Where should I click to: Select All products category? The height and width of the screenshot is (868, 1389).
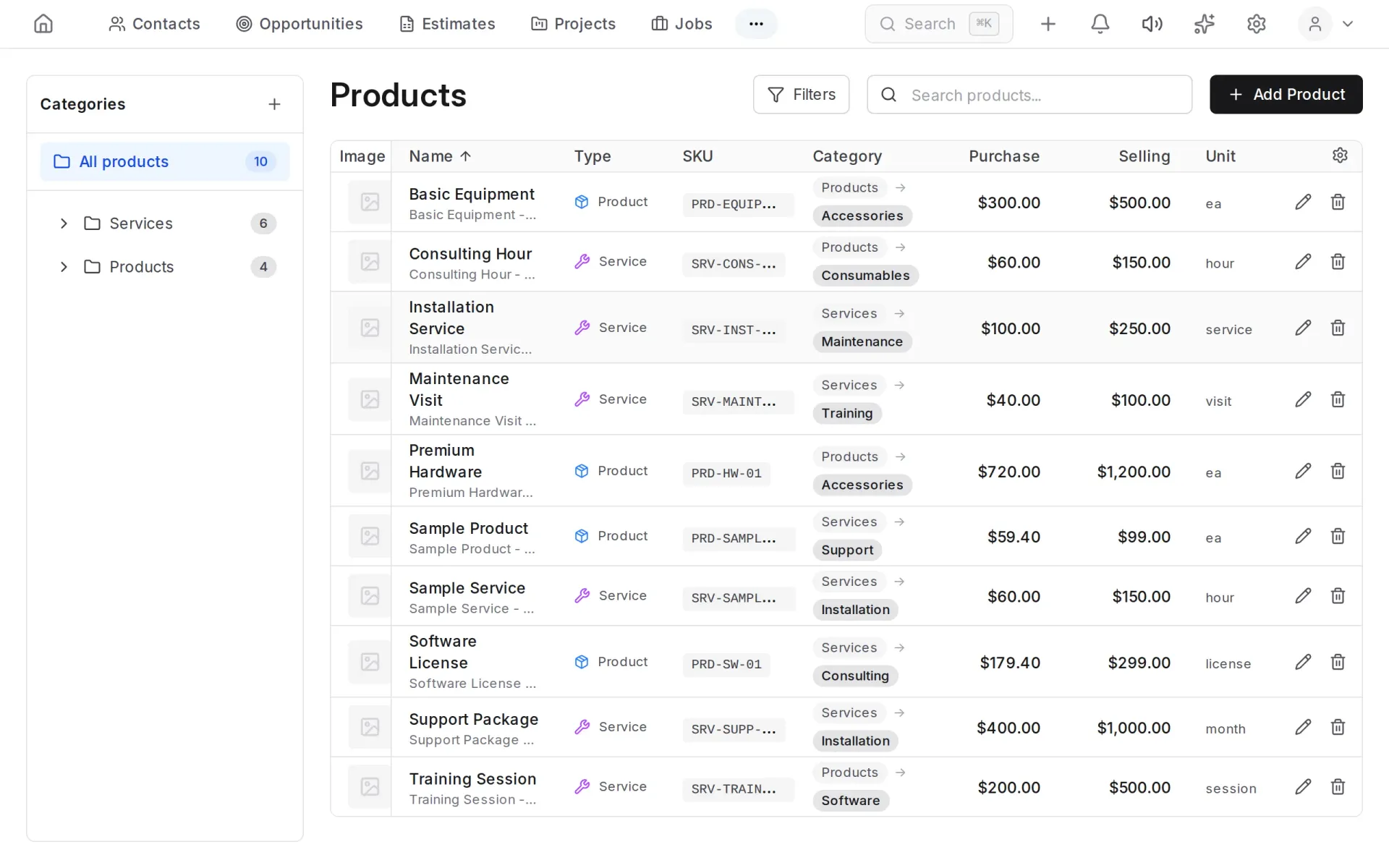coord(165,161)
